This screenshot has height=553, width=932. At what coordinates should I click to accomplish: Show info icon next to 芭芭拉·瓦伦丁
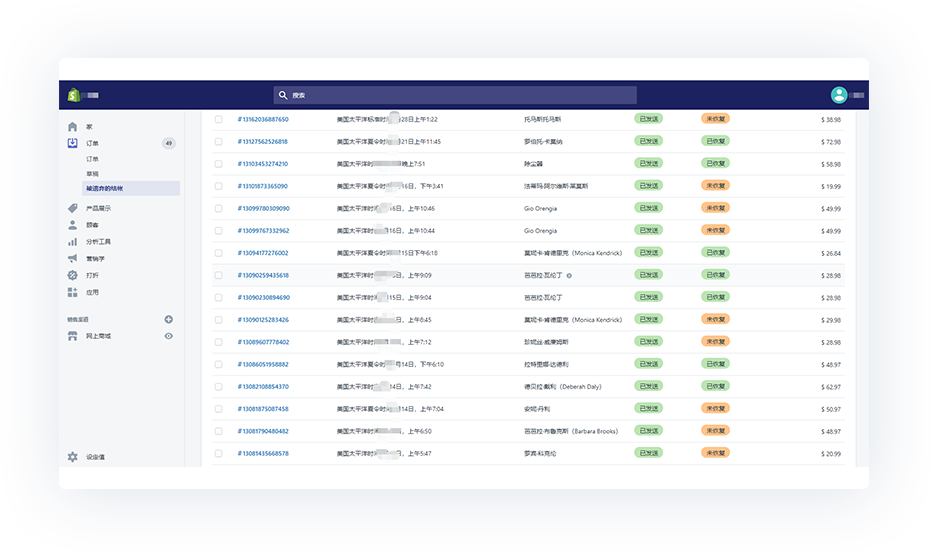point(569,275)
